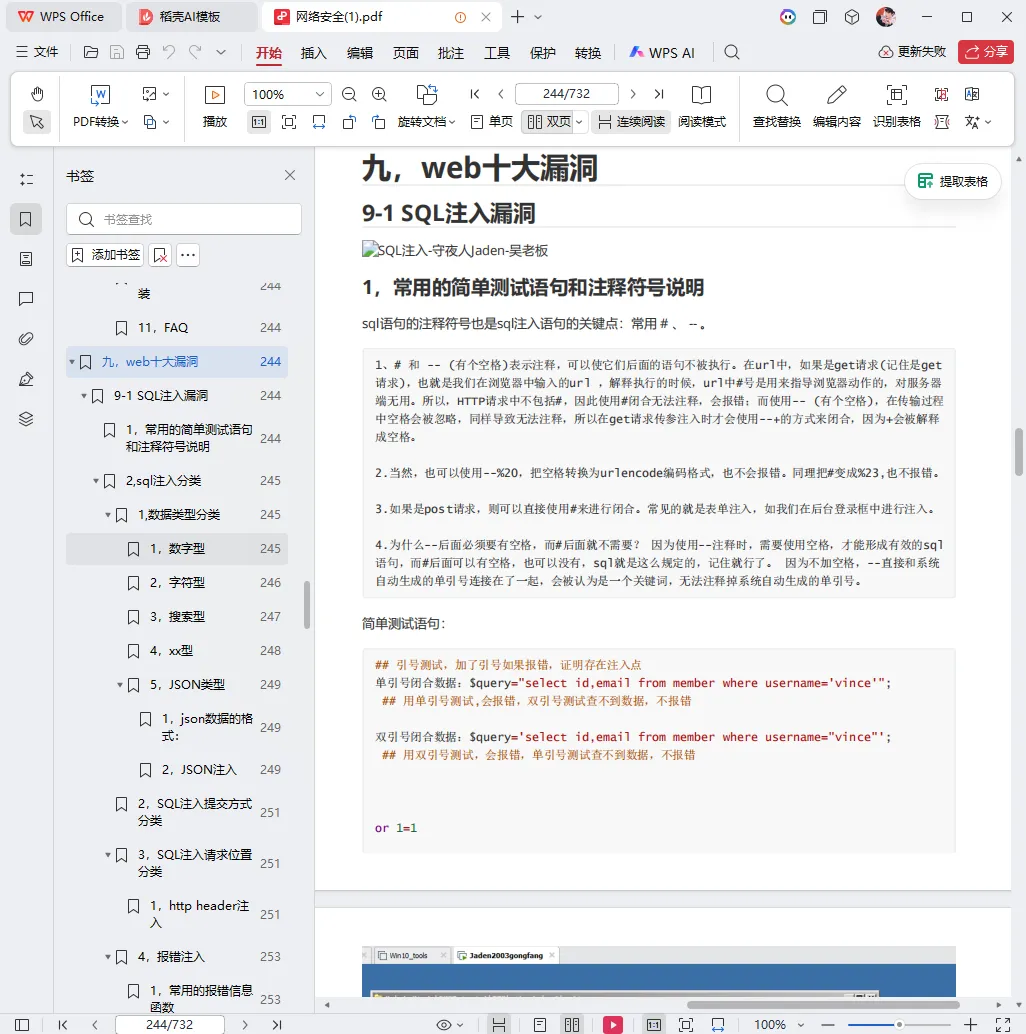Open the attachments paperclip sidebar icon

click(26, 339)
